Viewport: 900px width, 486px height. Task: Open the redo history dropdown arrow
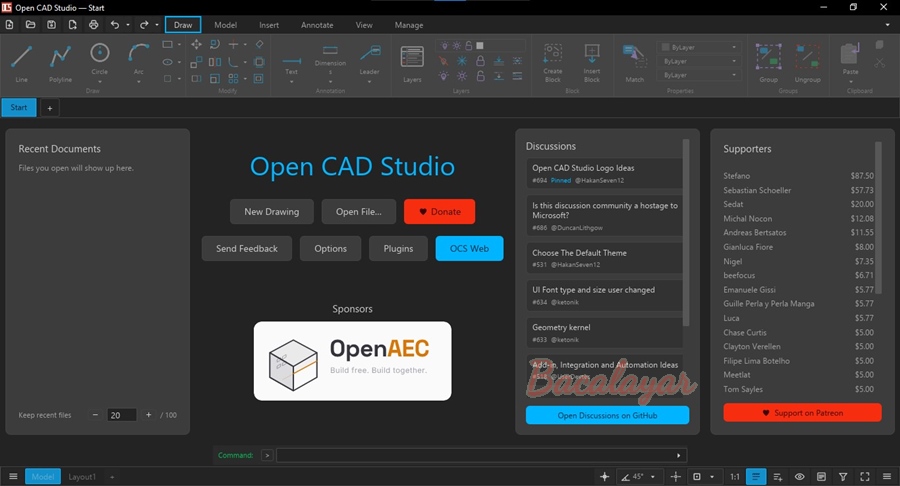tap(157, 25)
